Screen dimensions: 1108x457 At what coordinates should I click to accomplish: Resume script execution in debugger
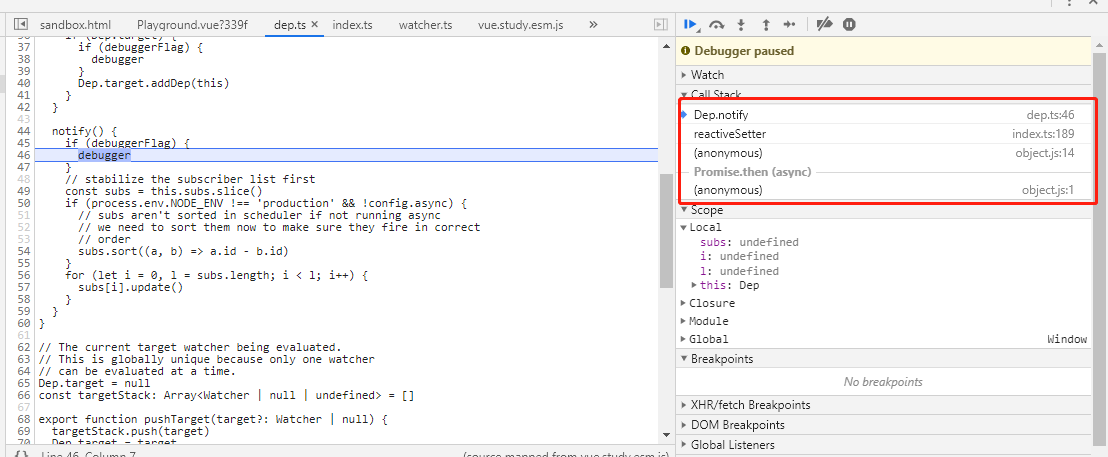690,24
